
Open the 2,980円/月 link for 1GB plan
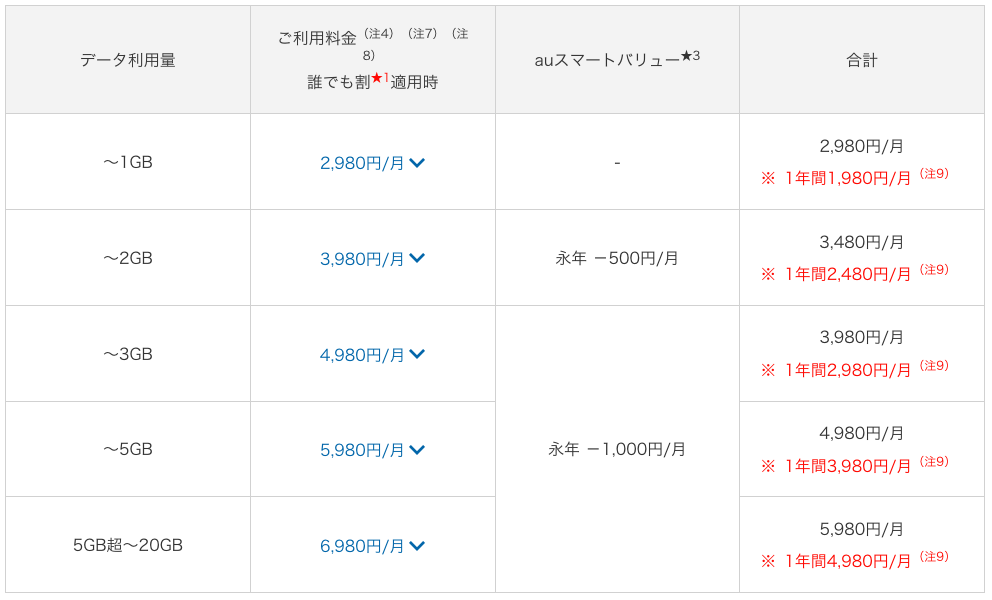point(362,163)
